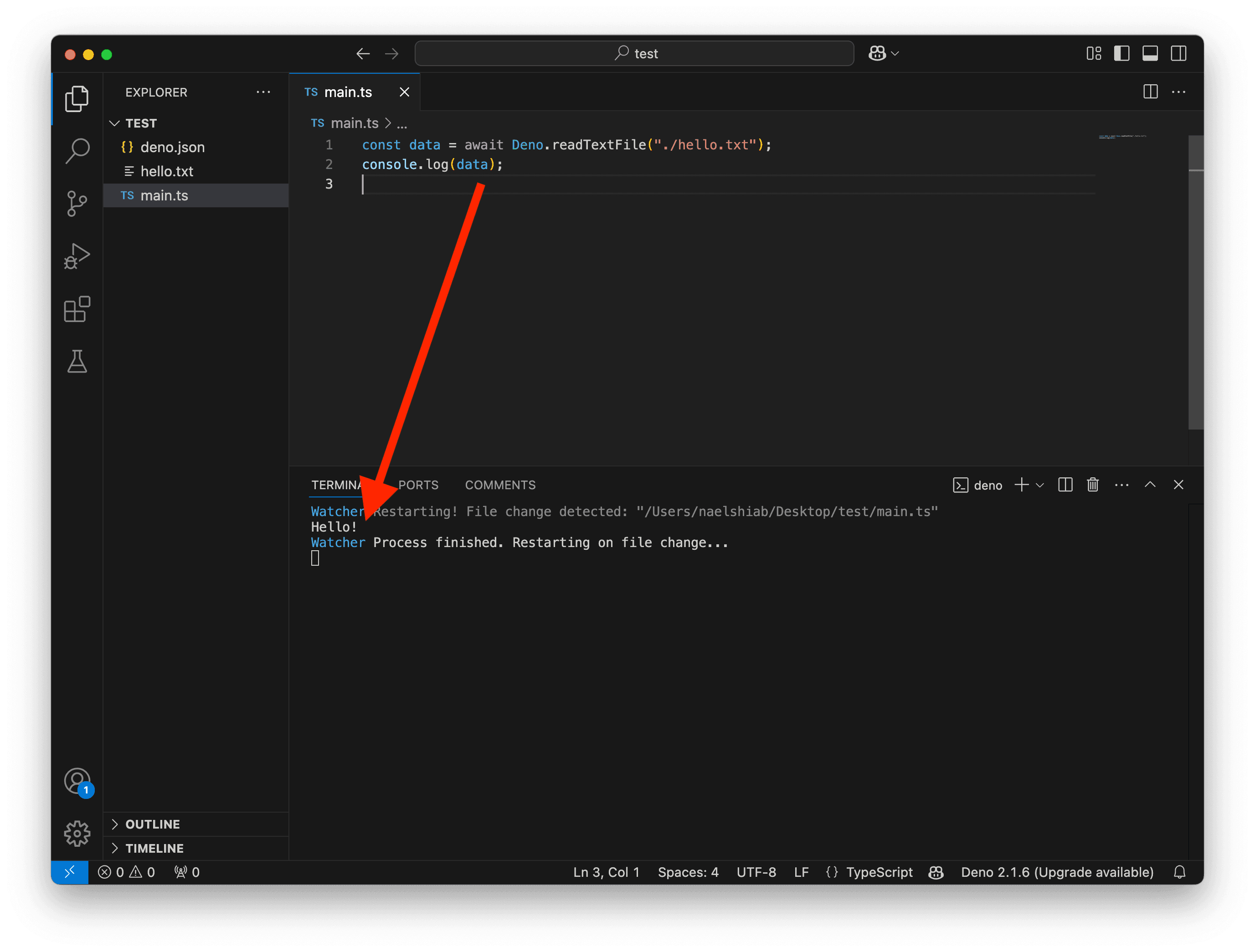
Task: Create a new terminal with plus icon
Action: 1021,485
